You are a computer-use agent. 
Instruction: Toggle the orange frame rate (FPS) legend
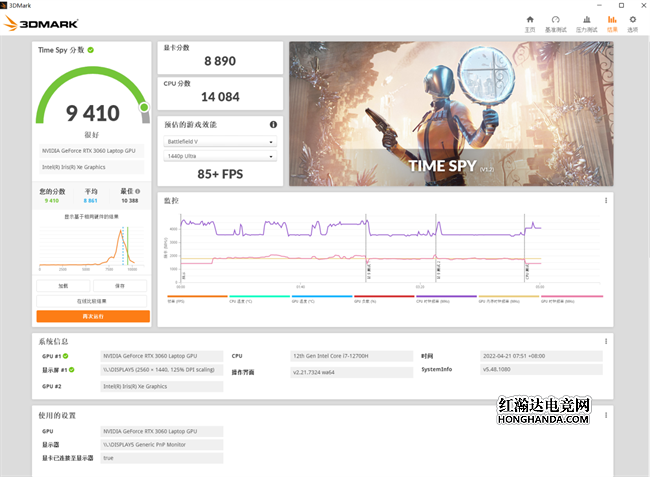(181, 299)
